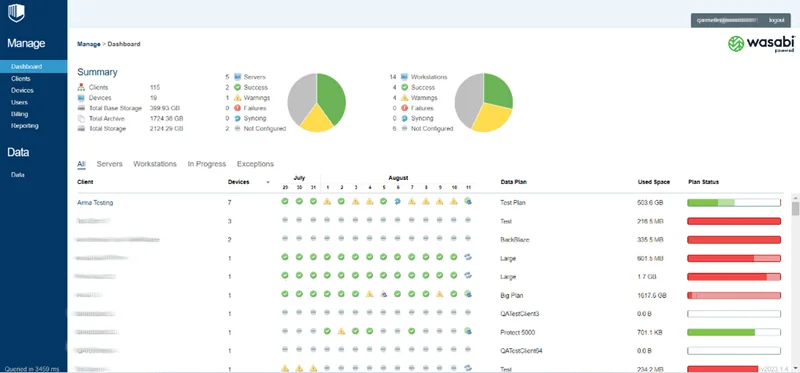This screenshot has height=373, width=800.
Task: Click Arma Testing's August 6 syncing status icon
Action: point(397,202)
